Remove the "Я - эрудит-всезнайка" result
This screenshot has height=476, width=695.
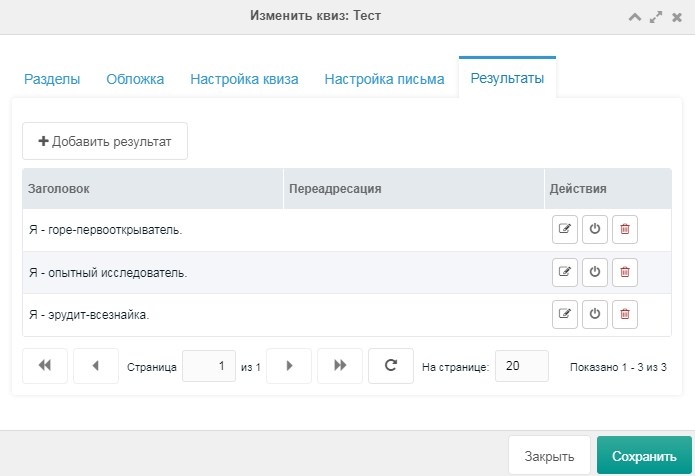click(x=625, y=315)
